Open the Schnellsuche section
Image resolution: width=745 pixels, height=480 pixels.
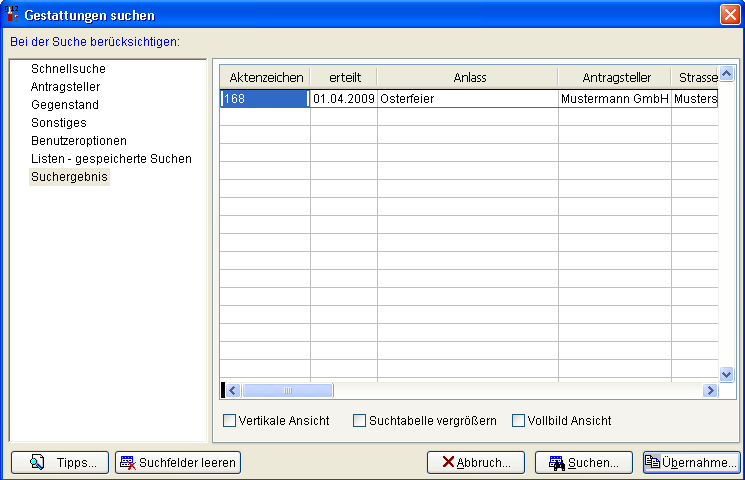point(68,69)
